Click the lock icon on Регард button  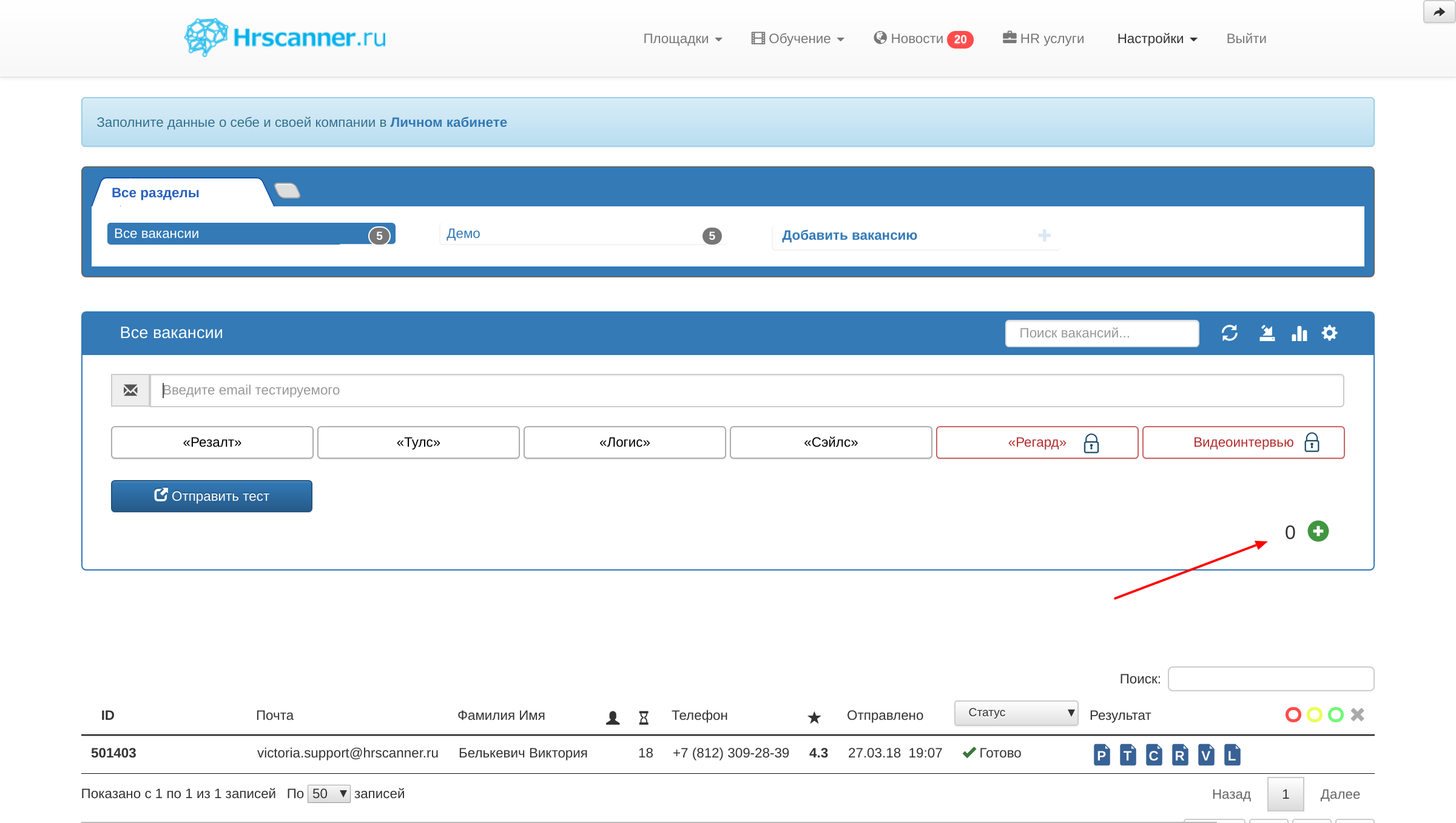[1091, 443]
